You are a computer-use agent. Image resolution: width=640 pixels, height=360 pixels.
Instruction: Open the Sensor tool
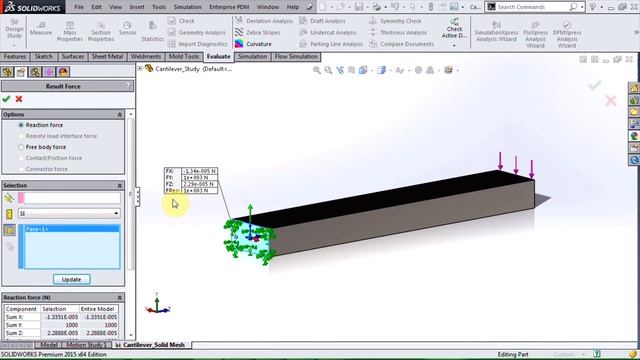point(127,28)
